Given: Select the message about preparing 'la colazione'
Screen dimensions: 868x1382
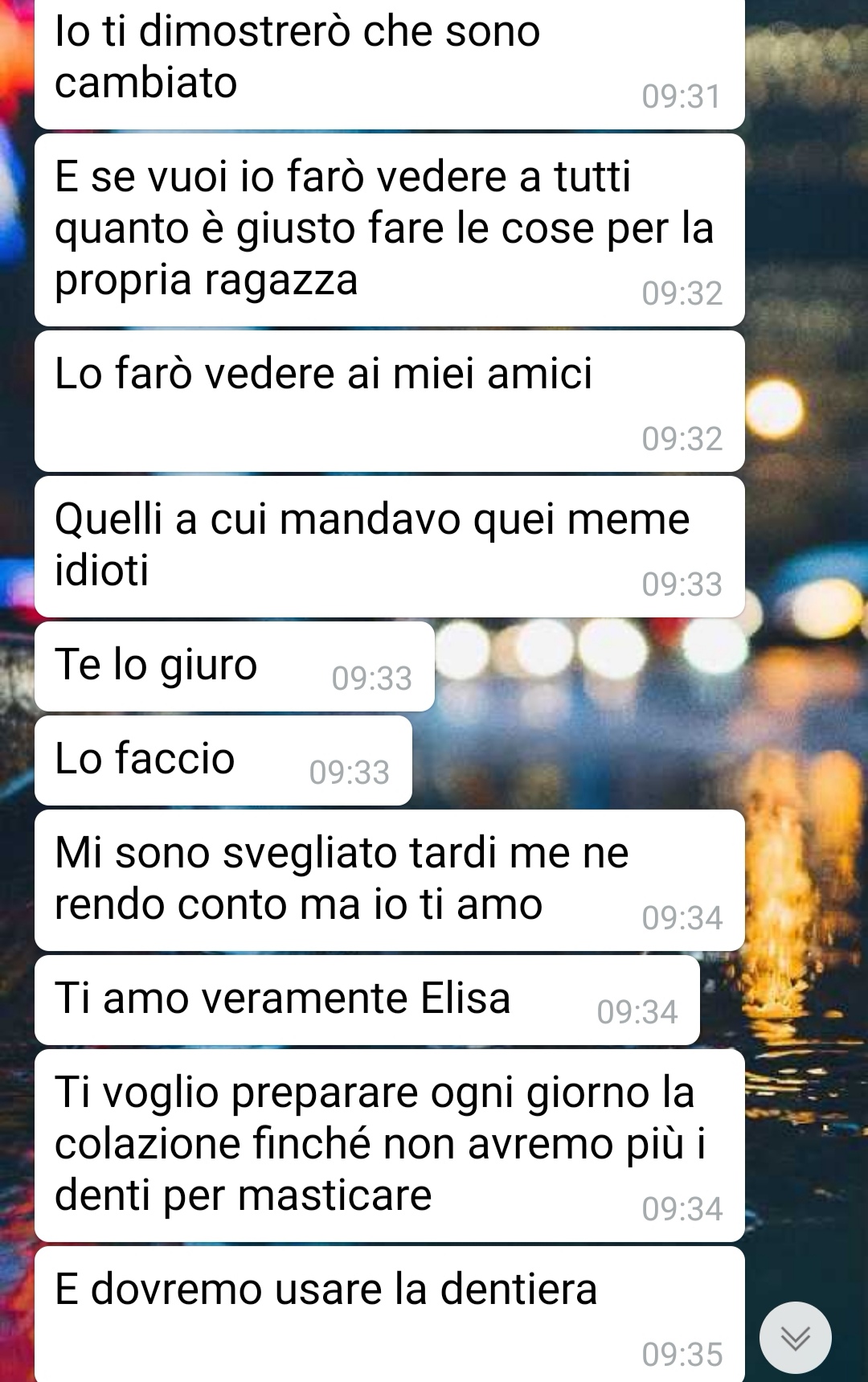Looking at the screenshot, I should click(x=390, y=1146).
